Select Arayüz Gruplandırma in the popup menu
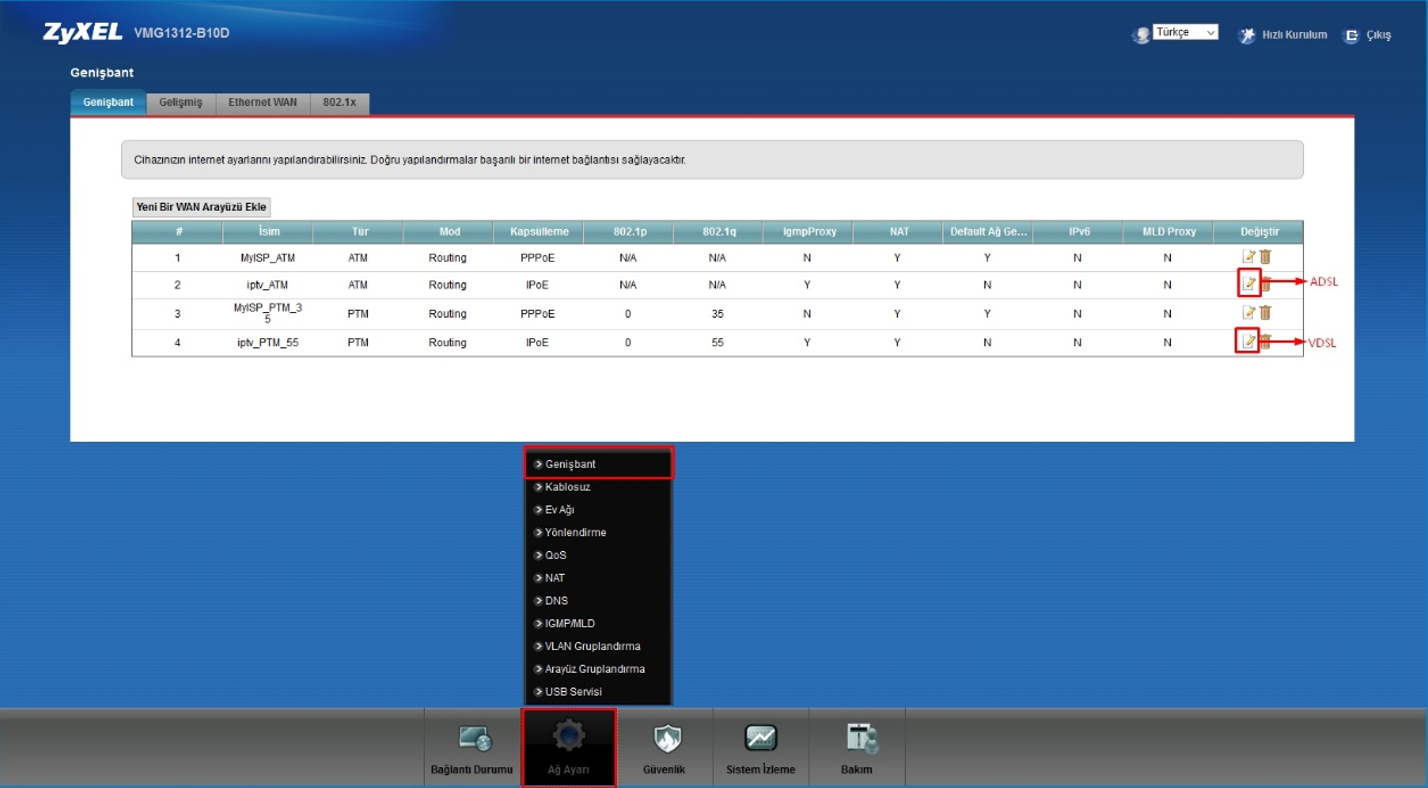Viewport: 1428px width, 788px height. [x=598, y=669]
